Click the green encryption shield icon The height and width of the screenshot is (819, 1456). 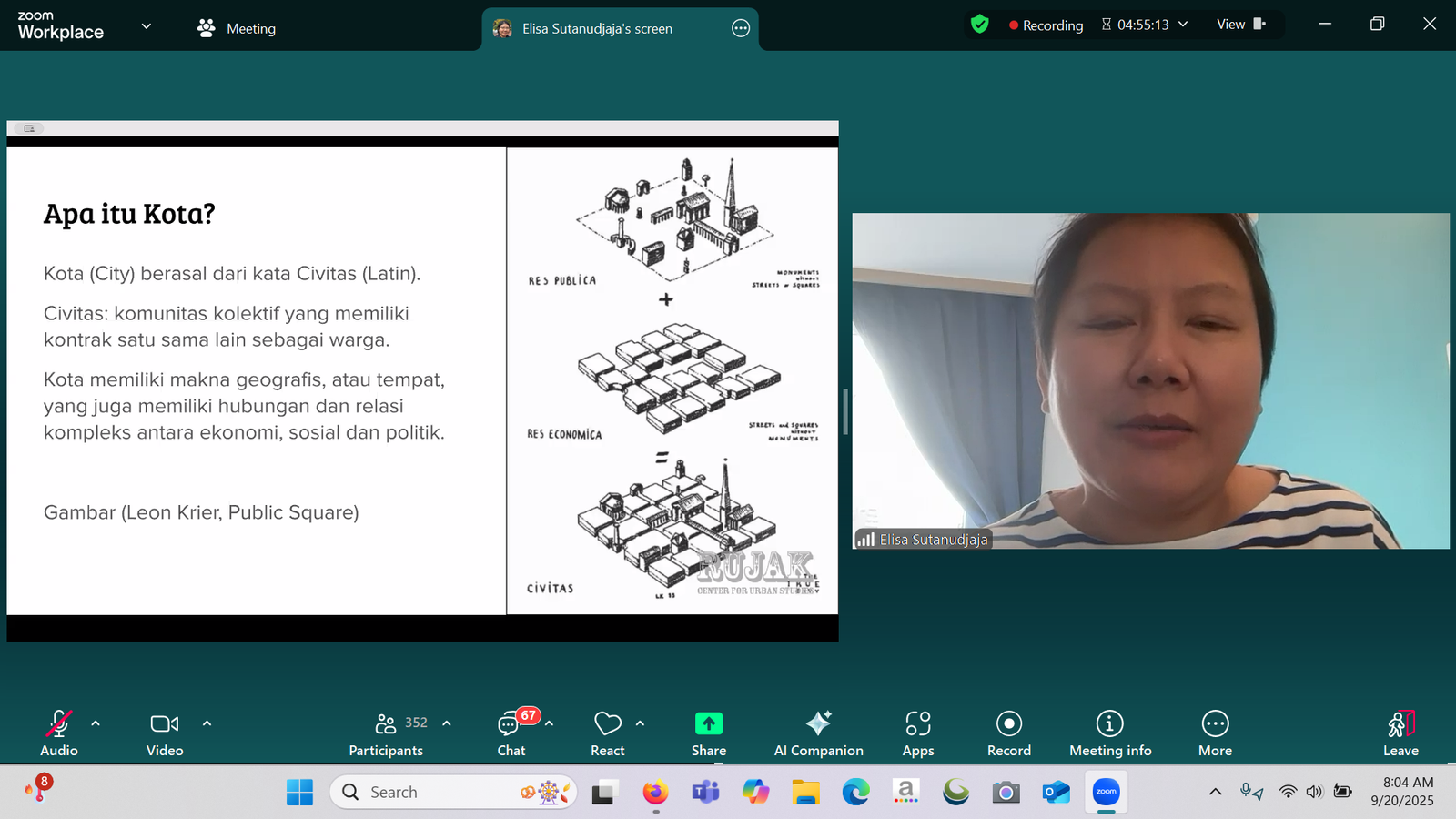click(x=979, y=25)
